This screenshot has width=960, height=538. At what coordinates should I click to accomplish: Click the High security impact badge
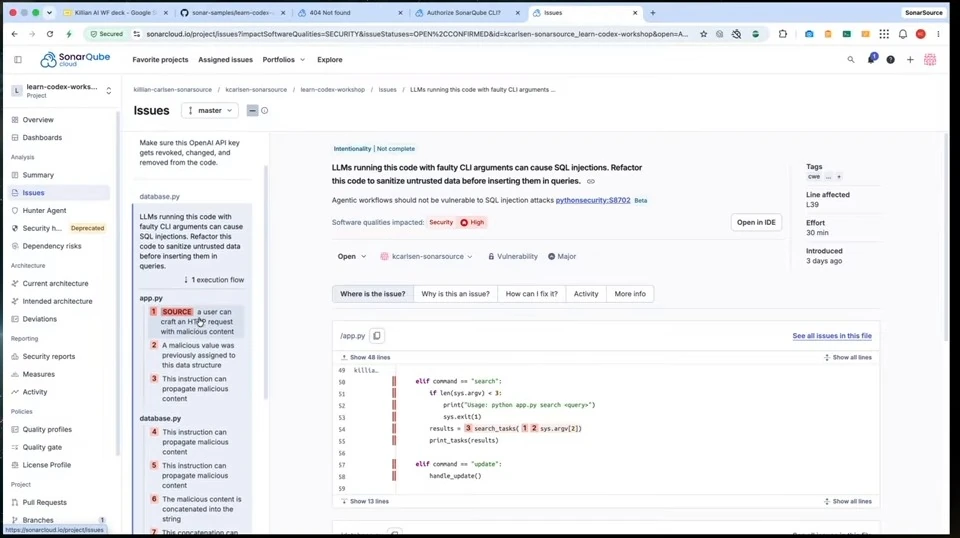(472, 223)
